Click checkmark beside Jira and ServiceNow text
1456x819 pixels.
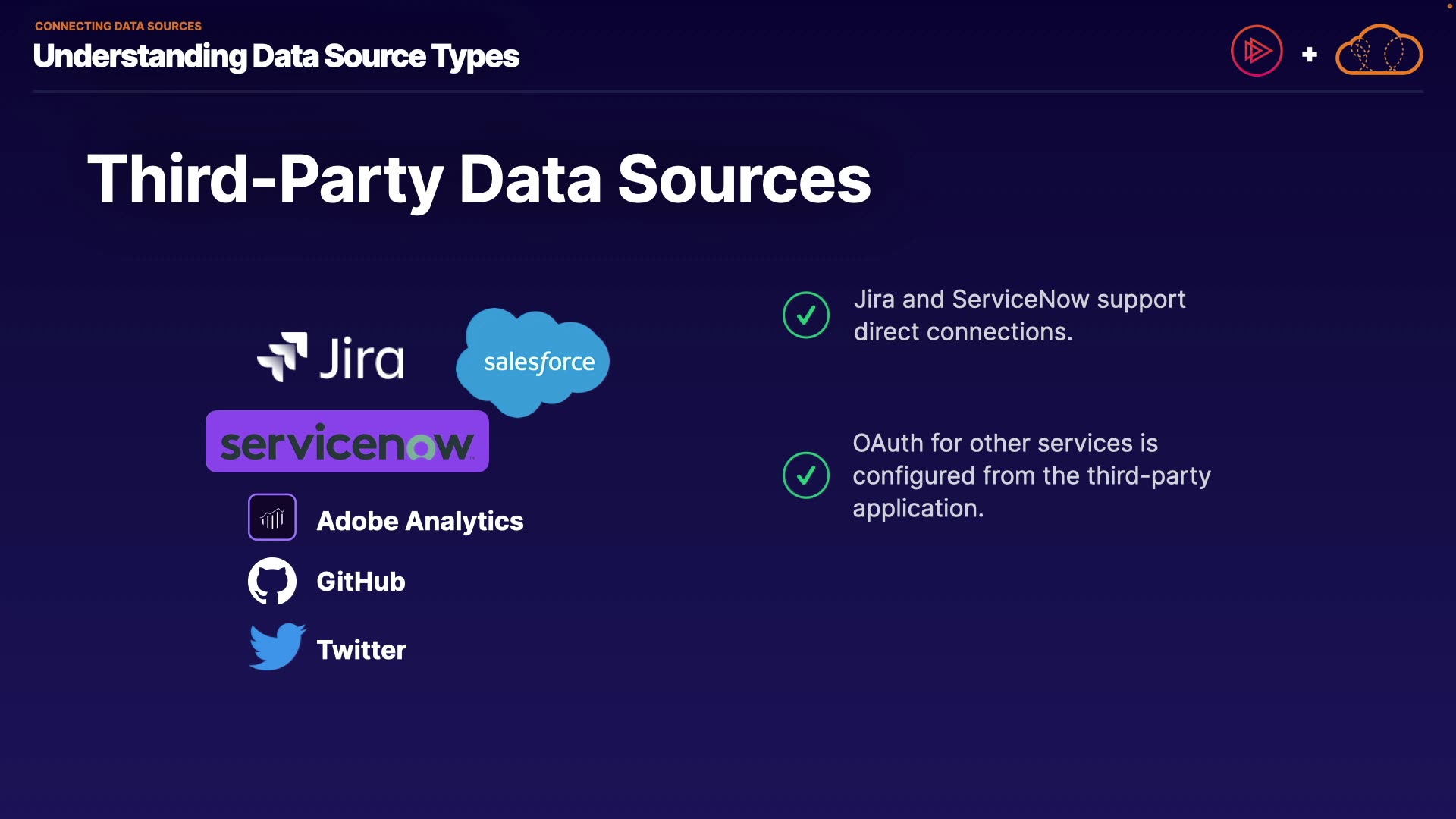pos(805,315)
